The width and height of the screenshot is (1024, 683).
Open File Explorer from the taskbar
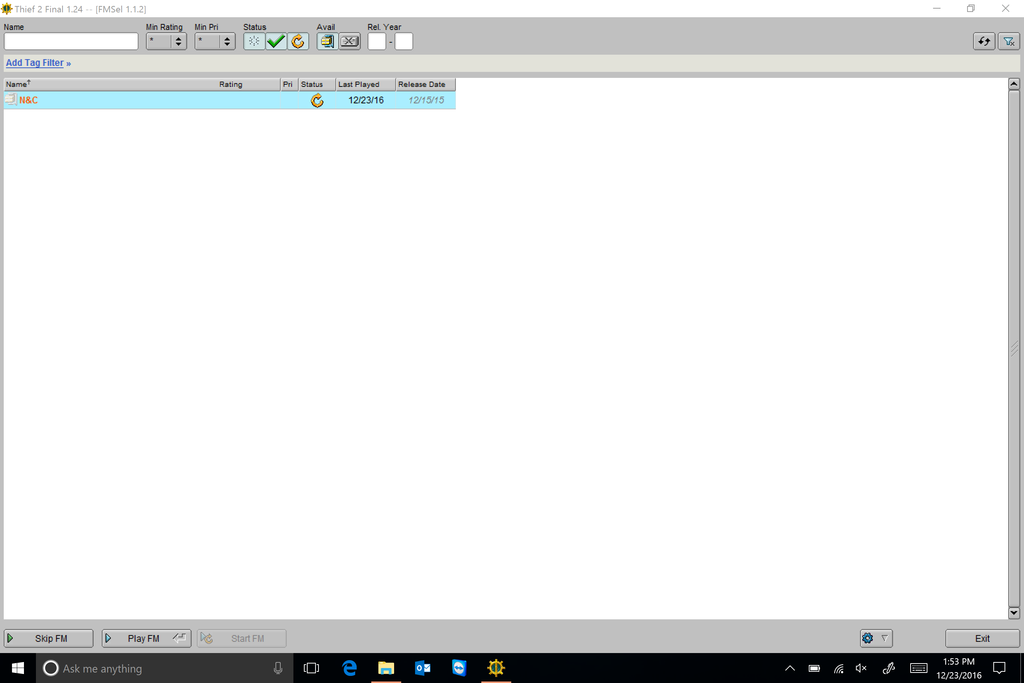pos(386,668)
